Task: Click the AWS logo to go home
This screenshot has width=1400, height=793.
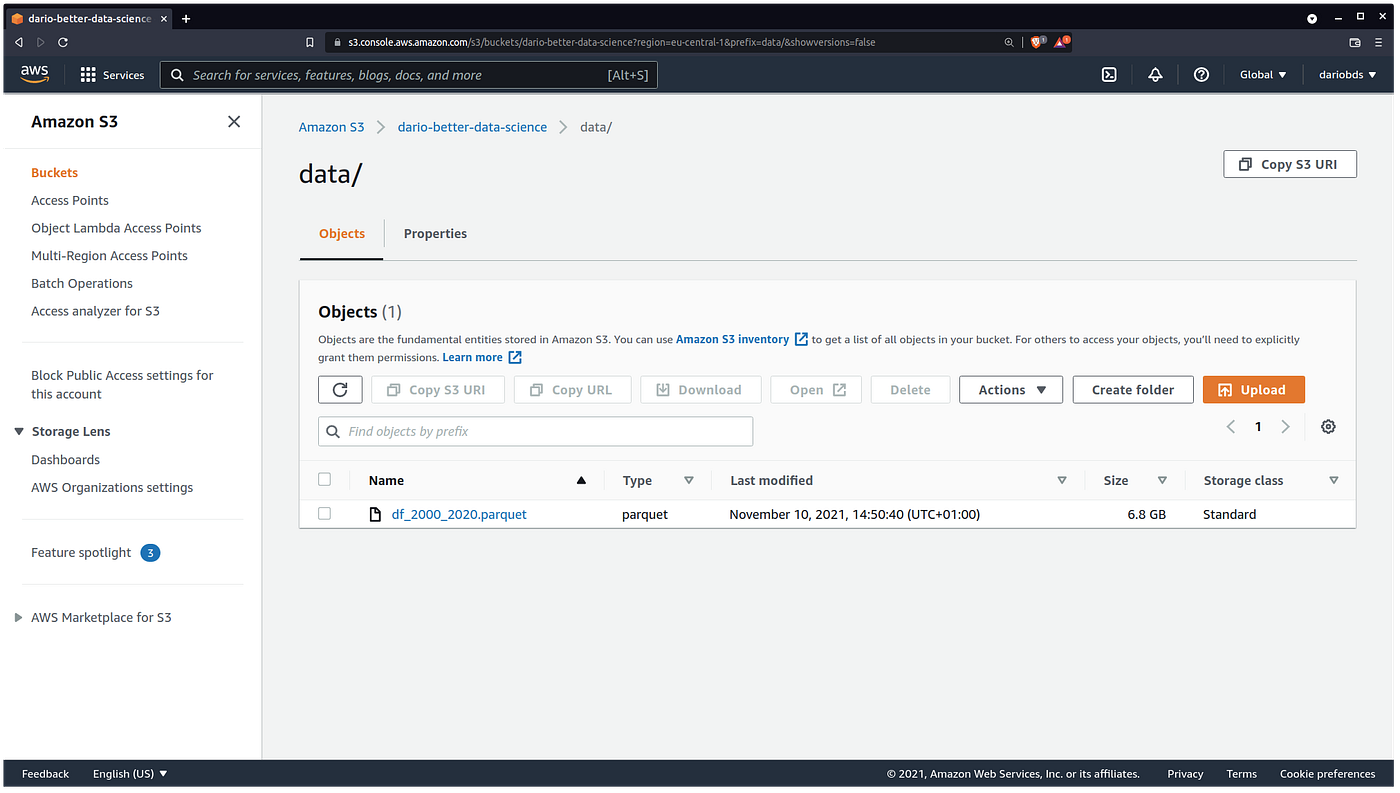Action: pos(34,73)
